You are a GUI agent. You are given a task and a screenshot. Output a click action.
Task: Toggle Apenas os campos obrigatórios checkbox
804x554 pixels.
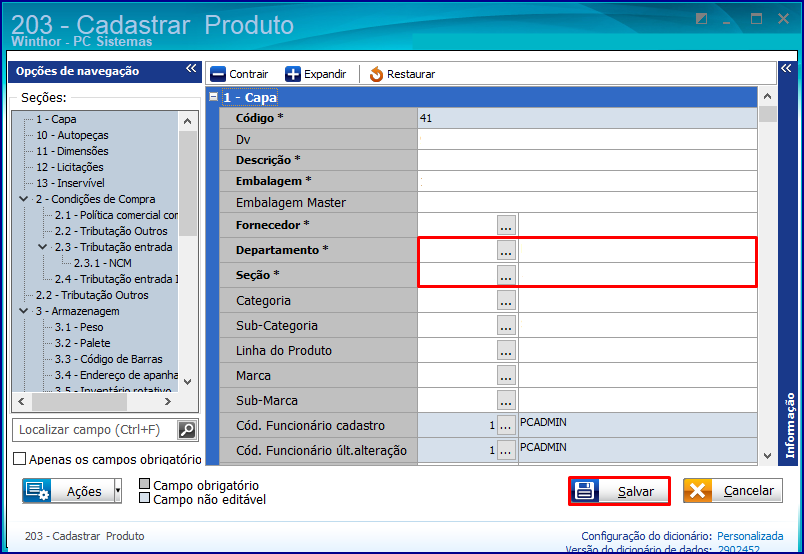tap(19, 459)
